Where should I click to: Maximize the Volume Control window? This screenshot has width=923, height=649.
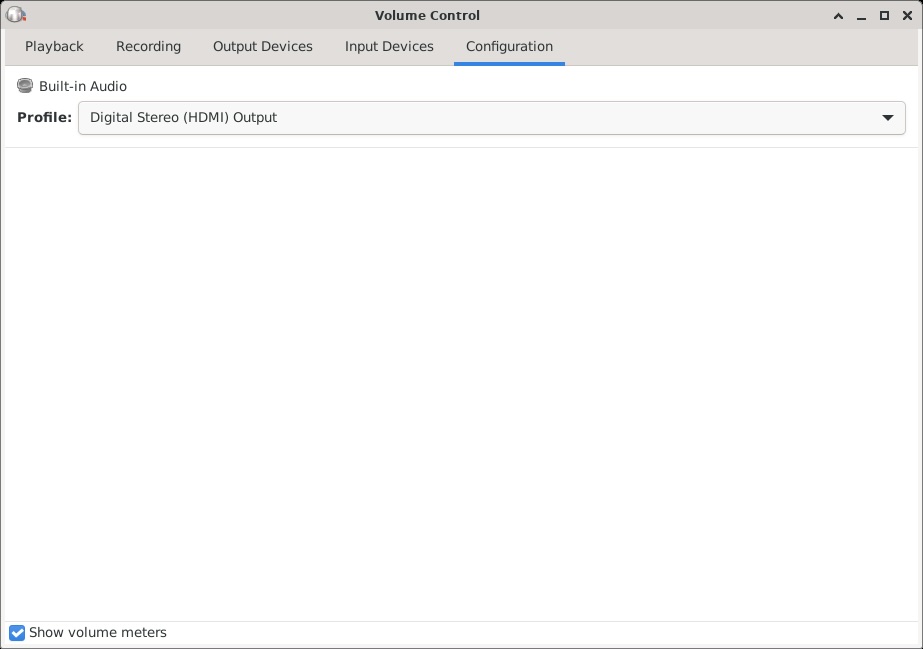pyautogui.click(x=884, y=15)
